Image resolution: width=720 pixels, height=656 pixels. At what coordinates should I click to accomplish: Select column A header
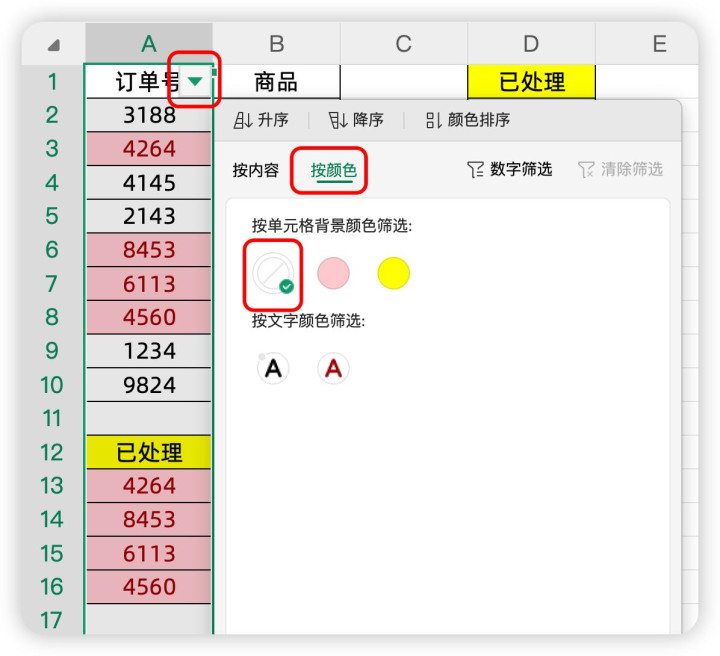(x=149, y=44)
